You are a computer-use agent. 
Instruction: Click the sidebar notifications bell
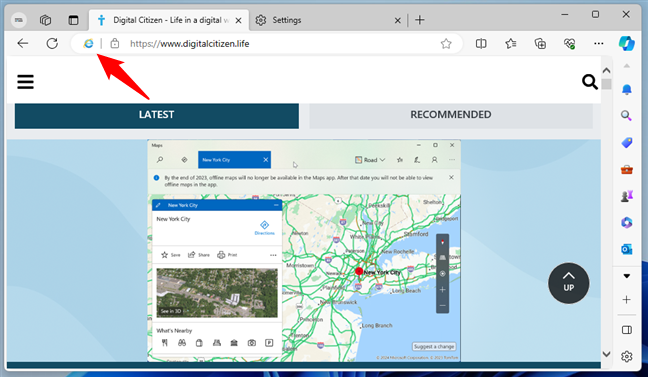[x=627, y=89]
